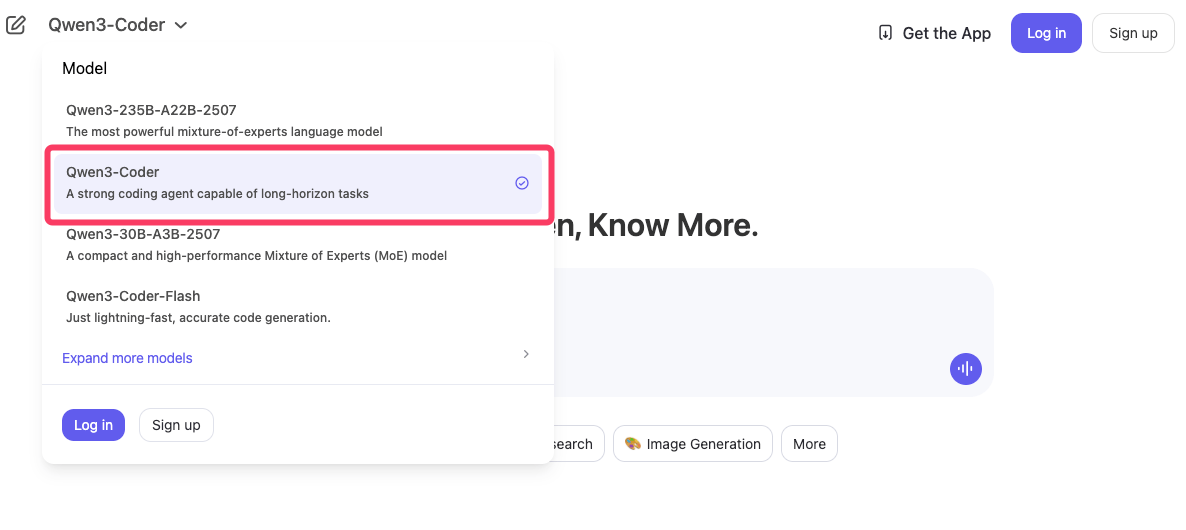Image resolution: width=1186 pixels, height=530 pixels.
Task: Open the Expand more models link
Action: (x=127, y=358)
